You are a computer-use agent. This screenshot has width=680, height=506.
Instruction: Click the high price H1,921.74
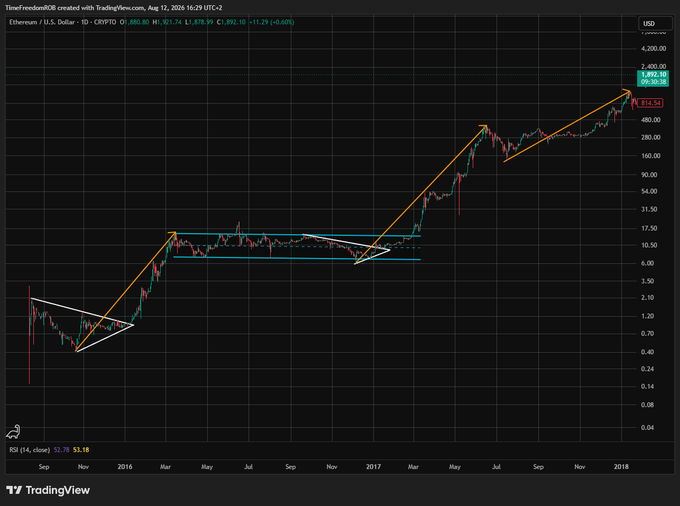tap(167, 22)
